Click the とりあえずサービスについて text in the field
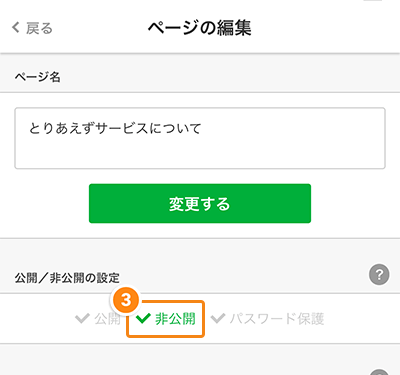Screen dimensions: 400x375 pyautogui.click(x=115, y=128)
